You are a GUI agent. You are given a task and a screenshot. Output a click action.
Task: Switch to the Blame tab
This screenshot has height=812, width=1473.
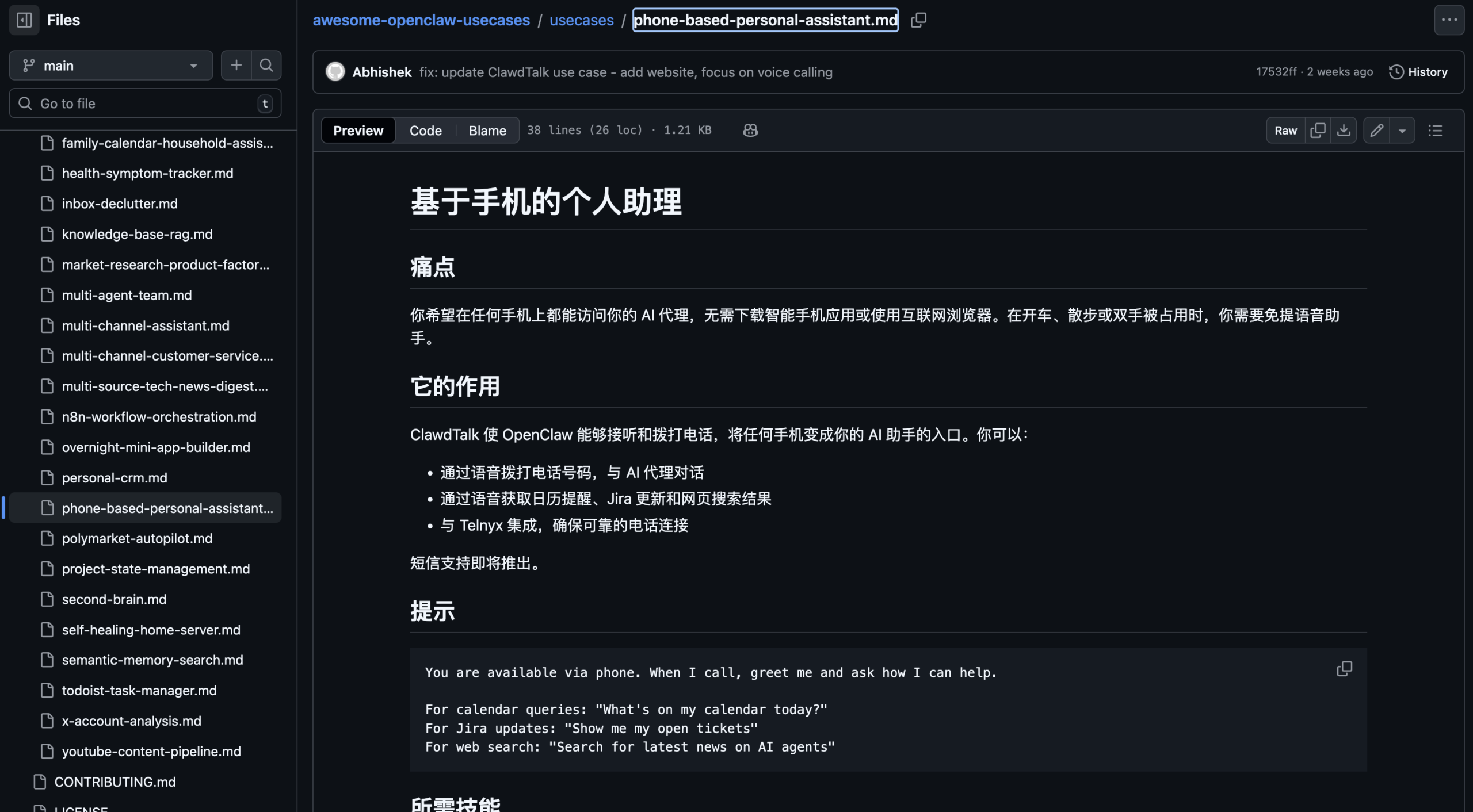click(487, 130)
